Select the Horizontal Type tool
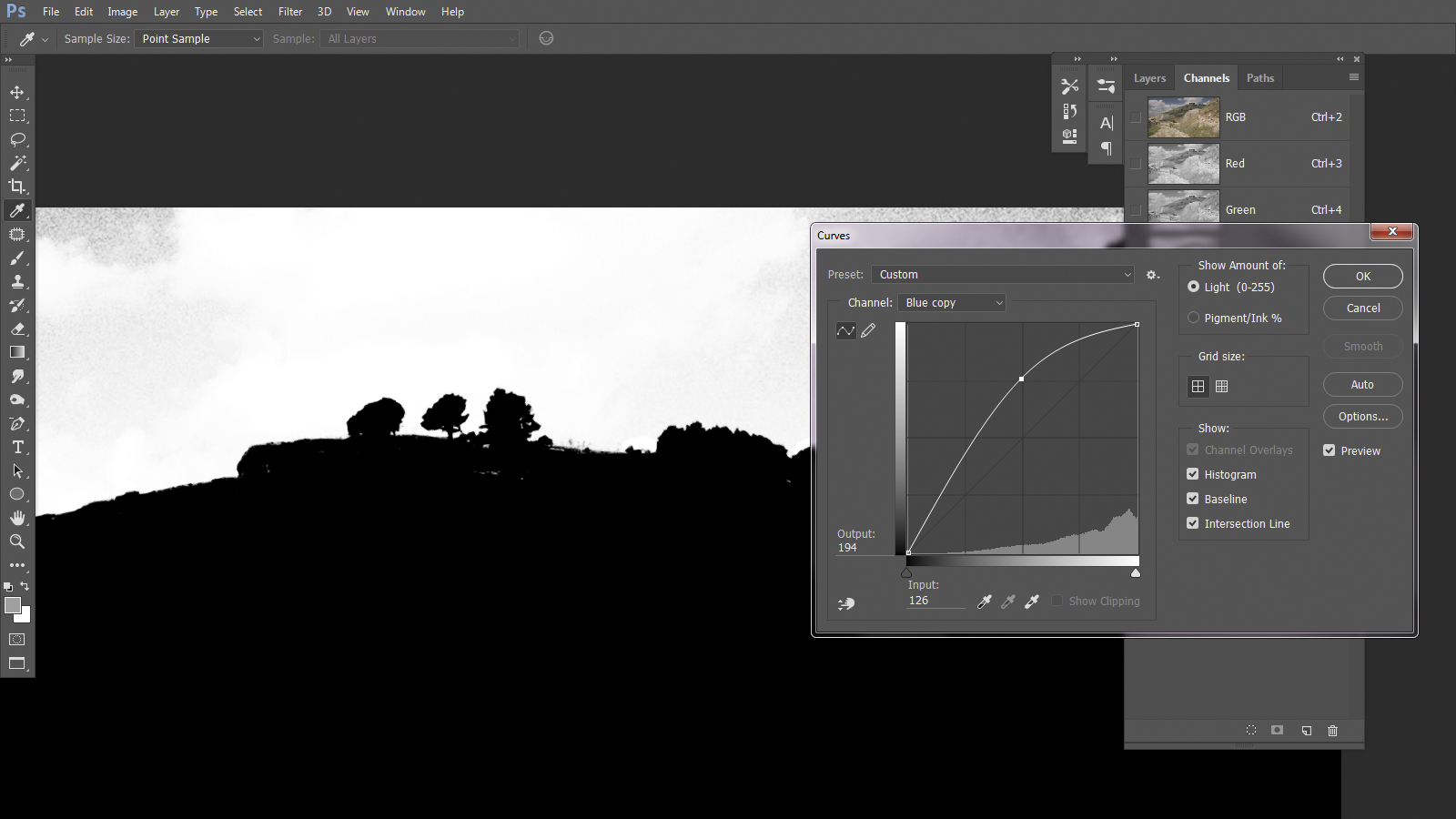 pos(17,447)
